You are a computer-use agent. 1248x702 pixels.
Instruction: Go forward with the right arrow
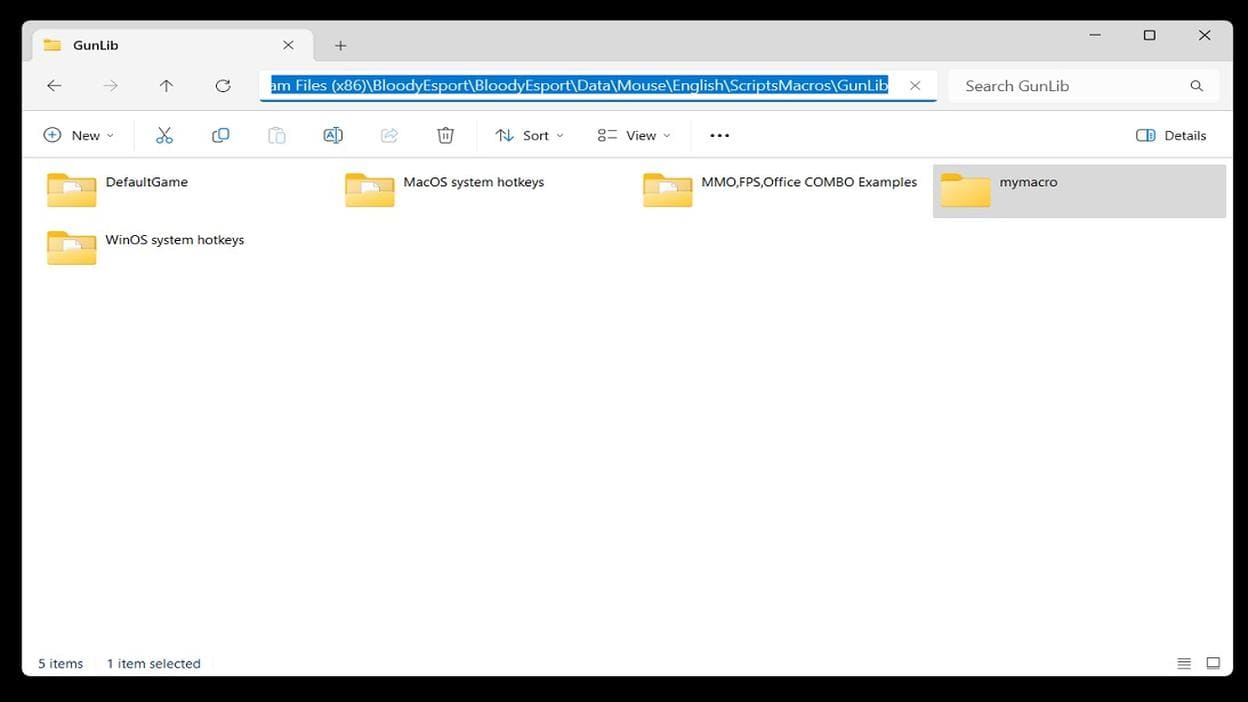point(110,86)
